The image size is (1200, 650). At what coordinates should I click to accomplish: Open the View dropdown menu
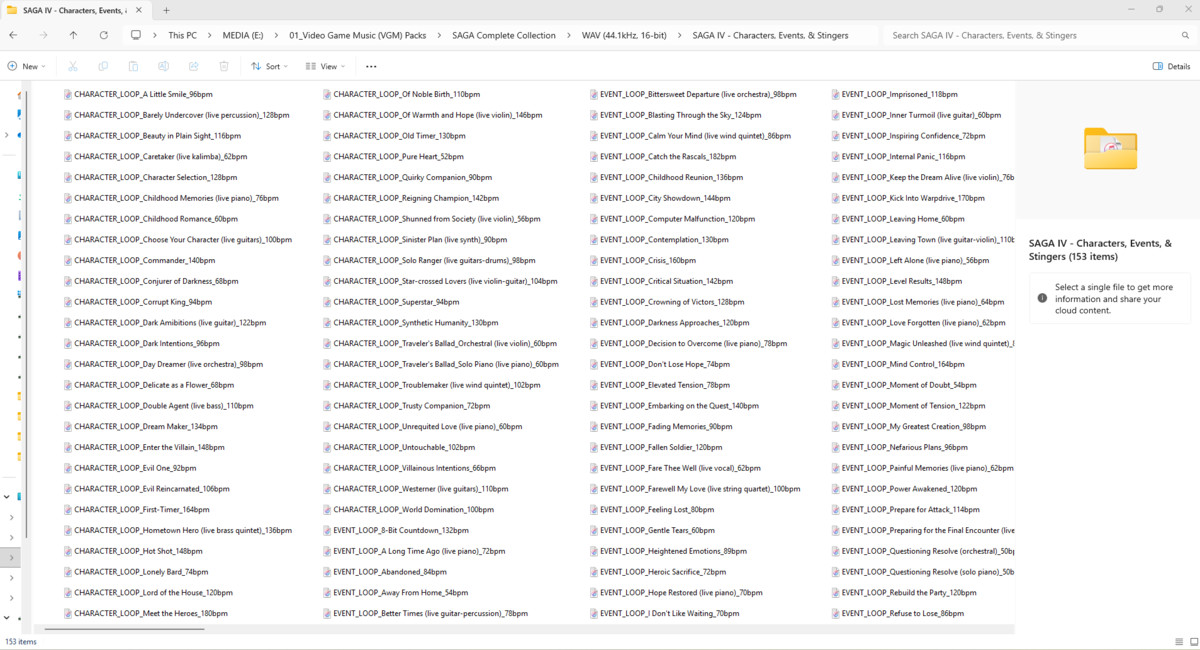click(326, 66)
